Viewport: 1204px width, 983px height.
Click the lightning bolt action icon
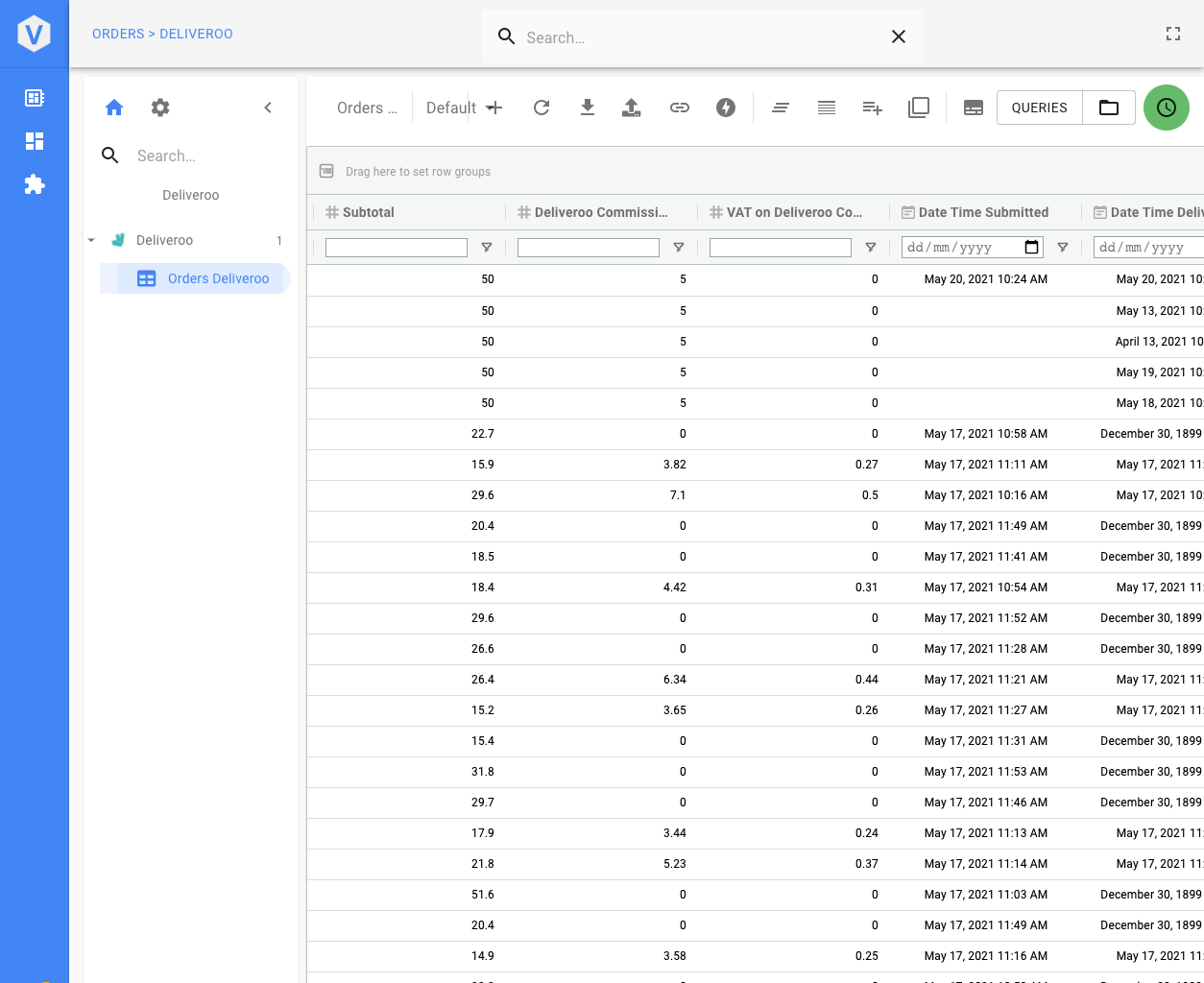pyautogui.click(x=726, y=108)
